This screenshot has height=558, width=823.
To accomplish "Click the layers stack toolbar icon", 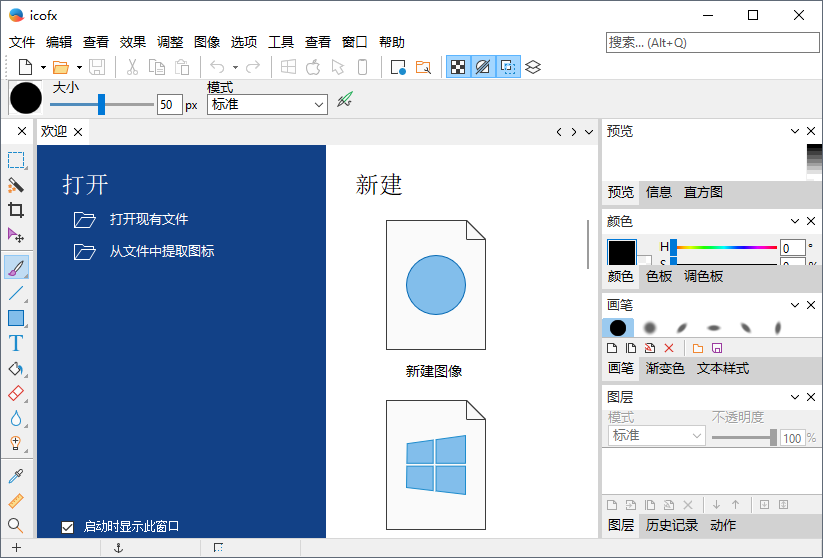I will [533, 67].
